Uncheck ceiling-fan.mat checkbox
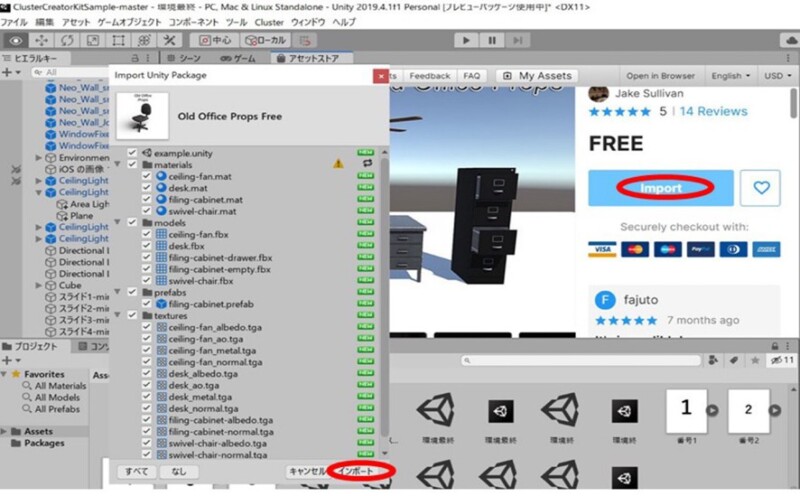 coord(146,176)
